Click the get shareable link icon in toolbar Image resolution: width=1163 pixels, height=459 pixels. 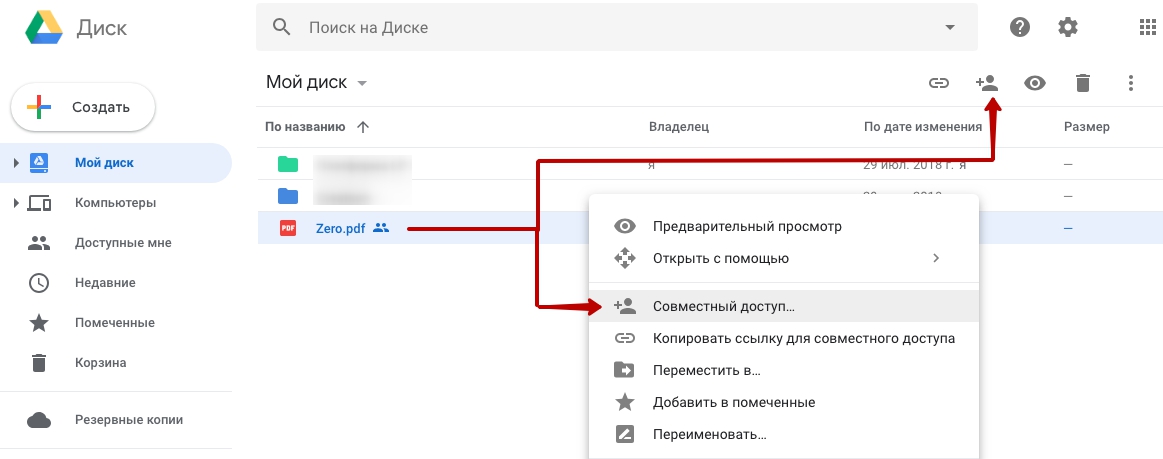(939, 83)
